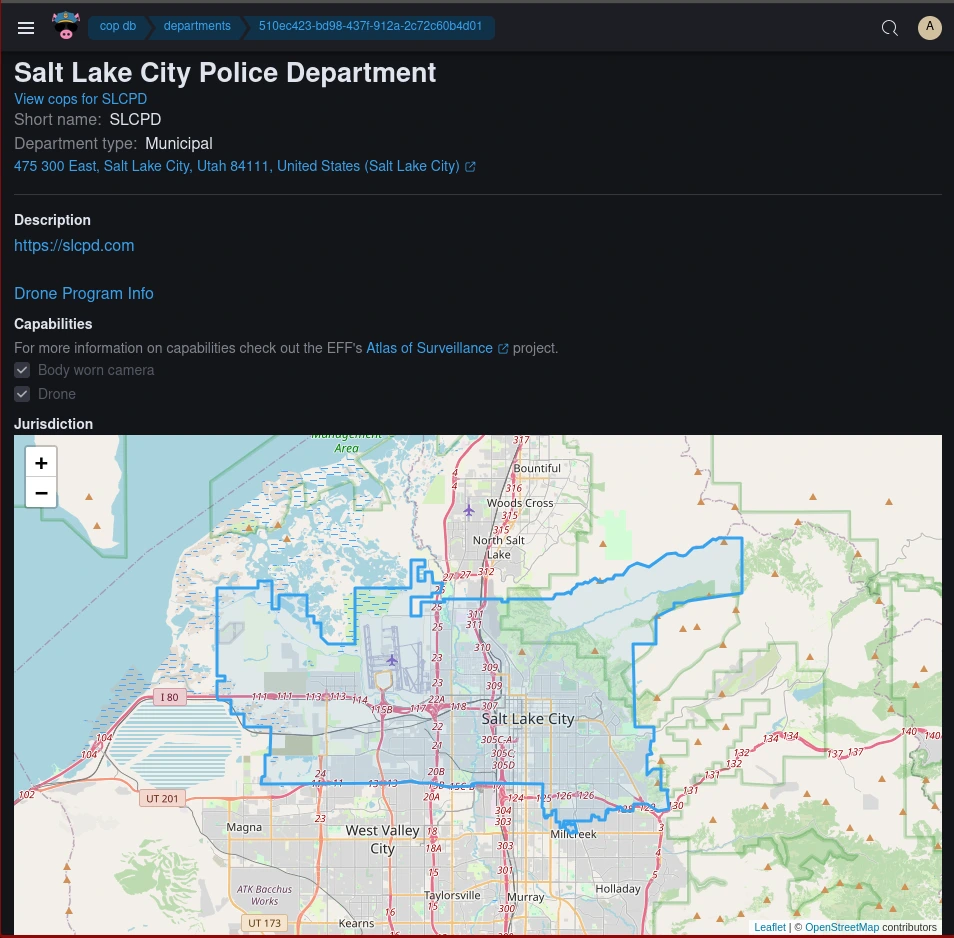Open the department address map link
Viewport: 954px width, 938px height.
(x=237, y=167)
